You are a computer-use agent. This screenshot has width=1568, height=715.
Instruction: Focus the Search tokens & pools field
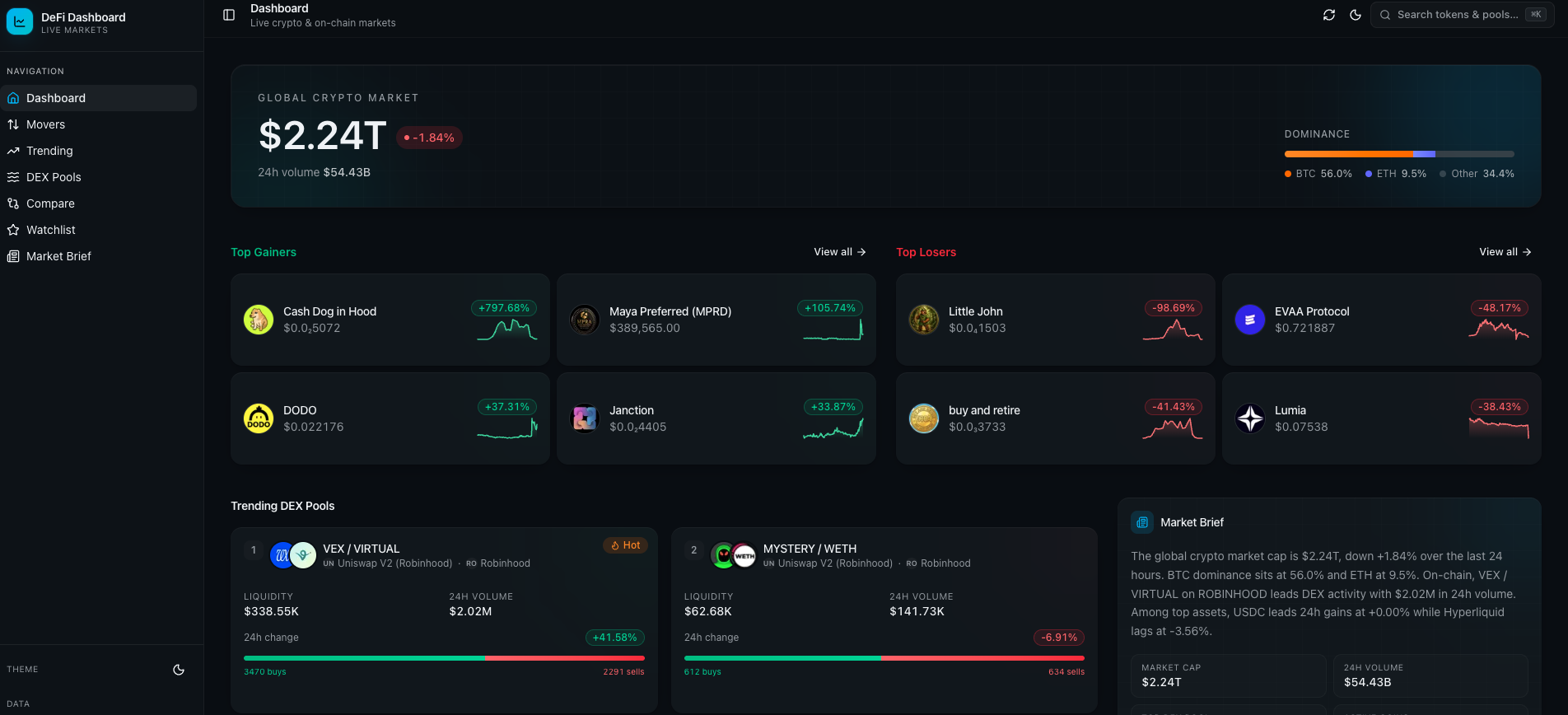point(1463,15)
